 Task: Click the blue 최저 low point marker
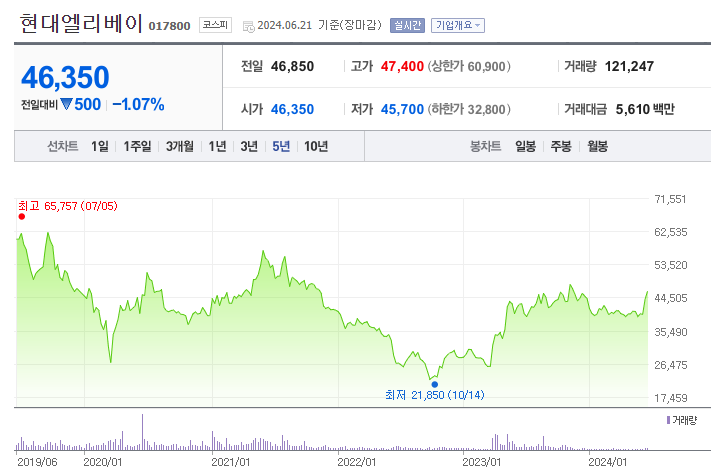coord(434,384)
